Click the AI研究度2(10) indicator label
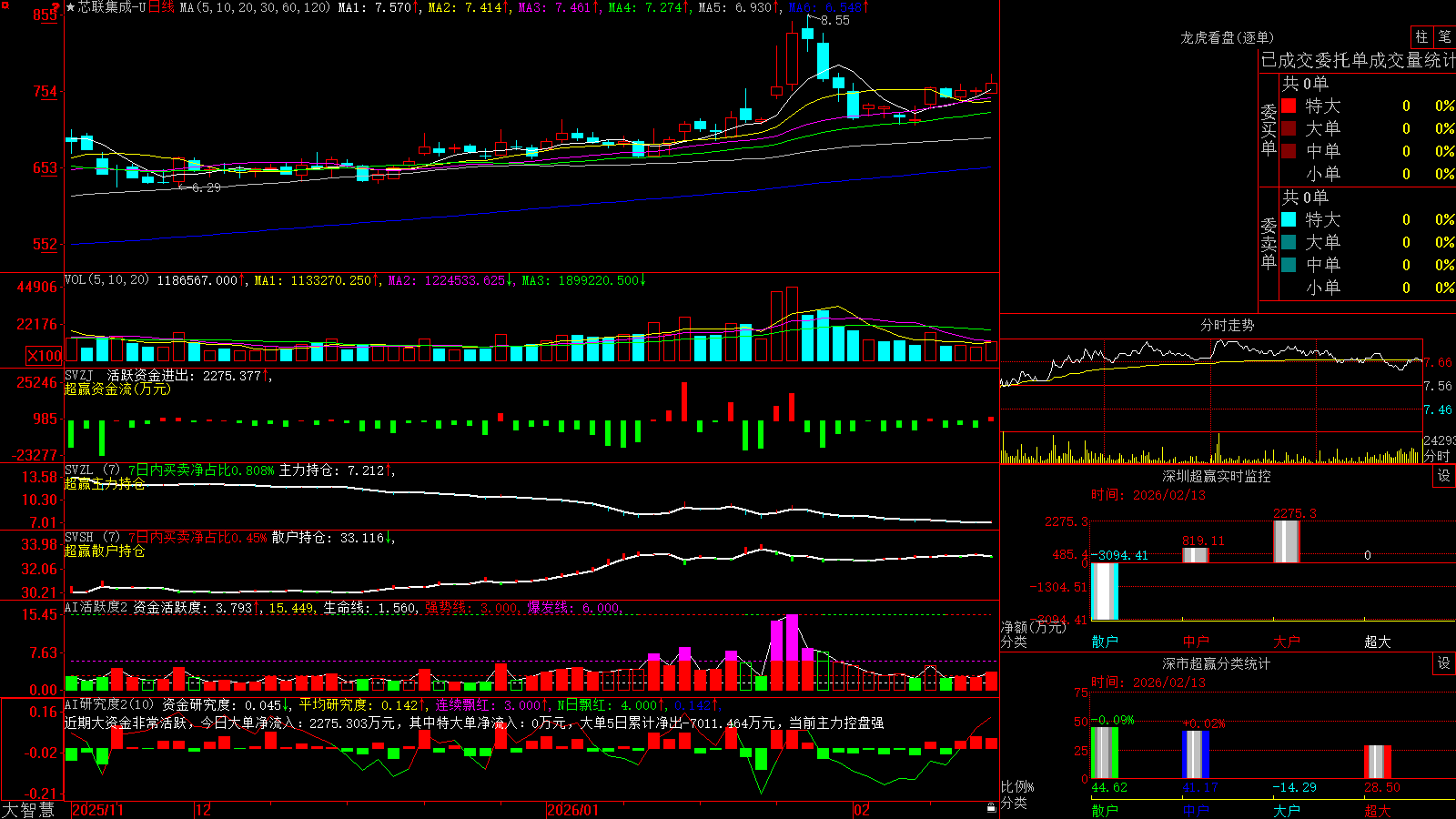 [109, 704]
